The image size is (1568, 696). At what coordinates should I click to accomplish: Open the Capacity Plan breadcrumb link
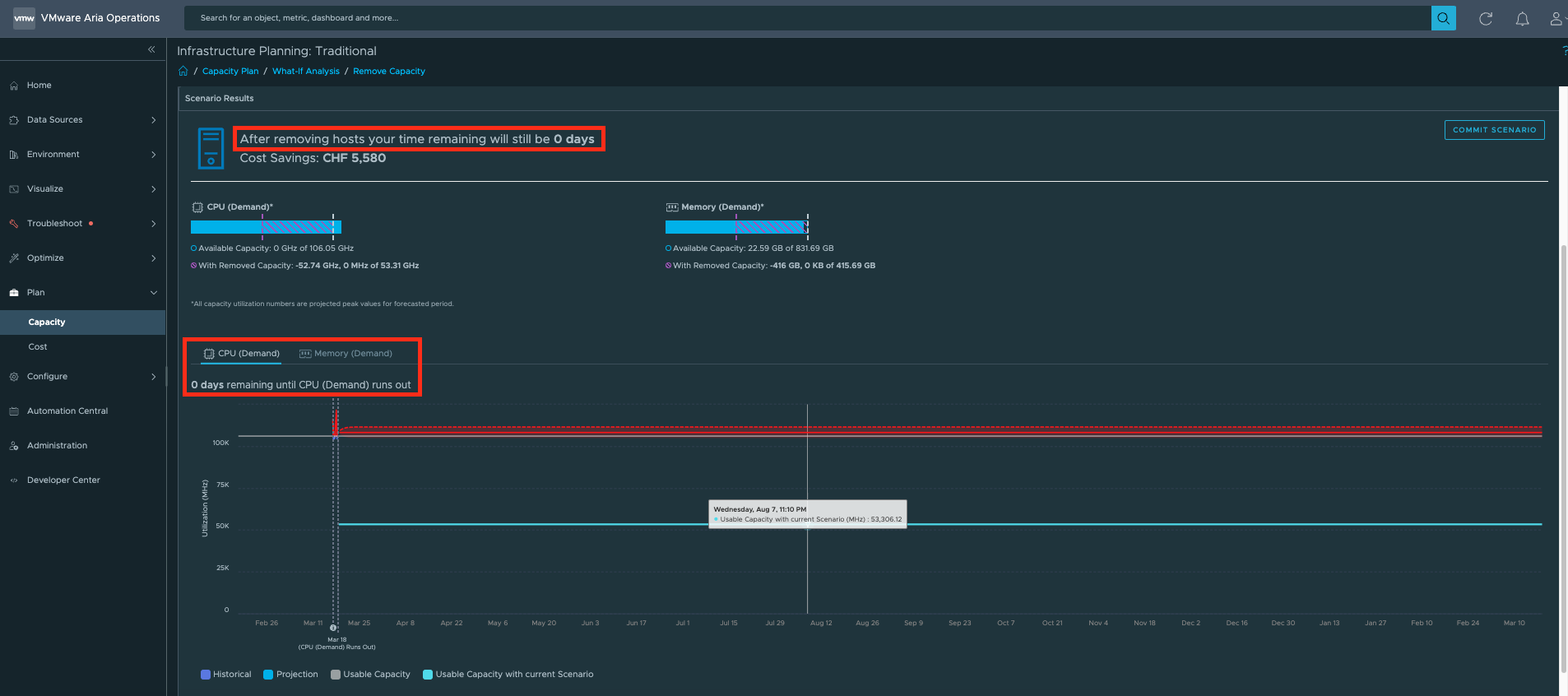pyautogui.click(x=230, y=72)
